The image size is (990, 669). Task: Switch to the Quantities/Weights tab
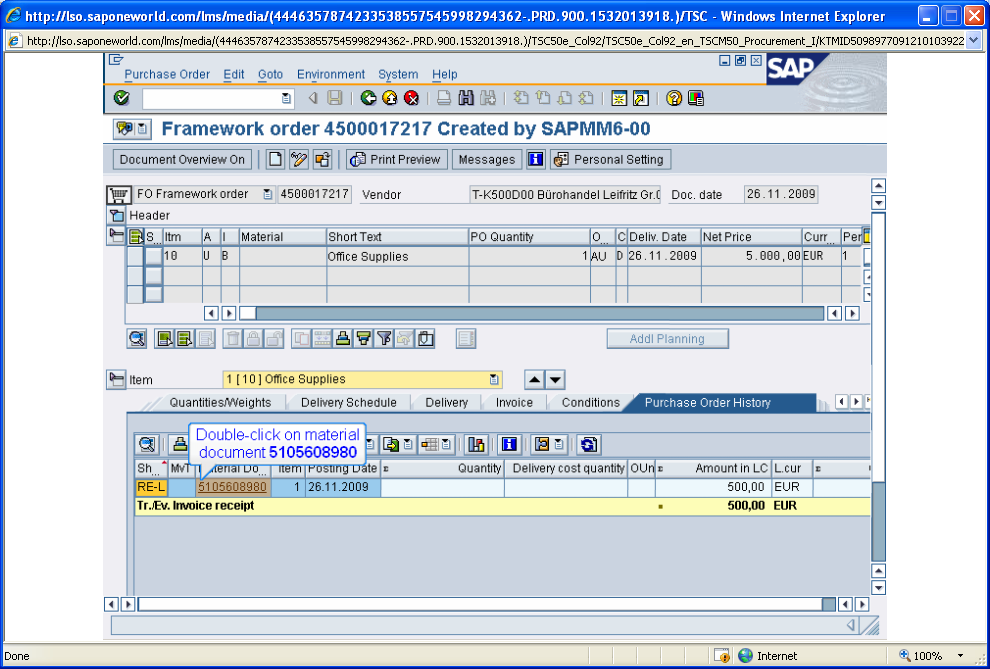[x=220, y=403]
